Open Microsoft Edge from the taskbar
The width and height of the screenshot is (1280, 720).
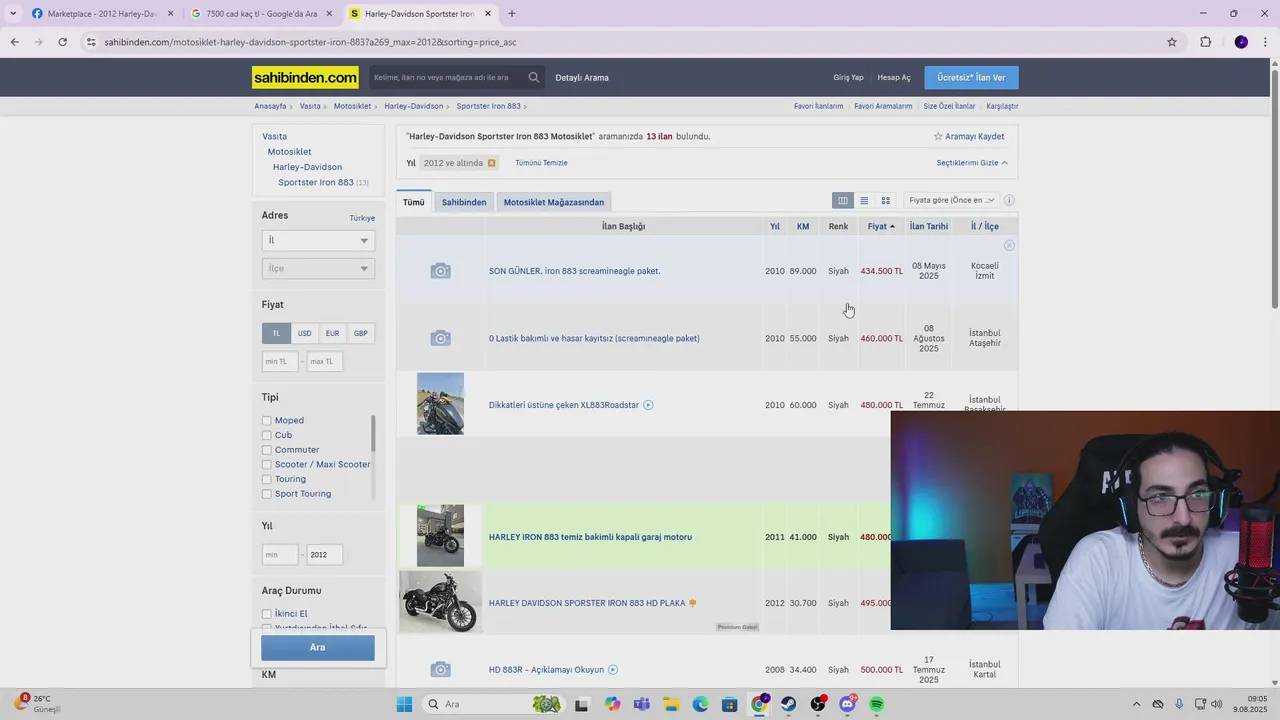701,704
